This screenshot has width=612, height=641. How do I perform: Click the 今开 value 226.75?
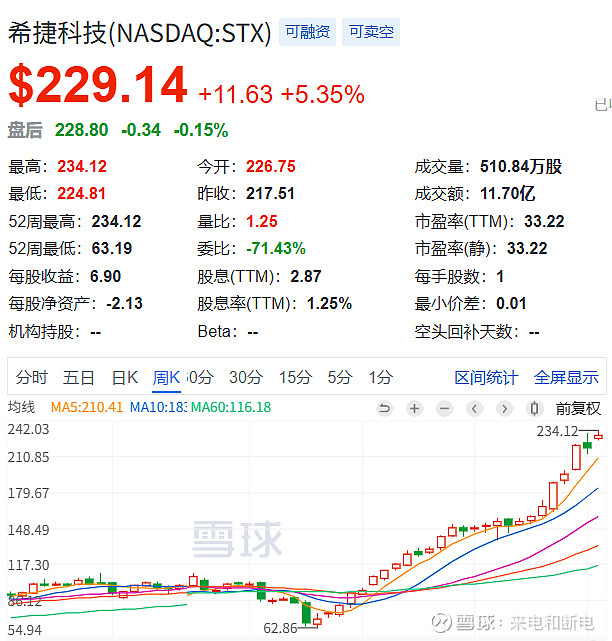pos(271,166)
